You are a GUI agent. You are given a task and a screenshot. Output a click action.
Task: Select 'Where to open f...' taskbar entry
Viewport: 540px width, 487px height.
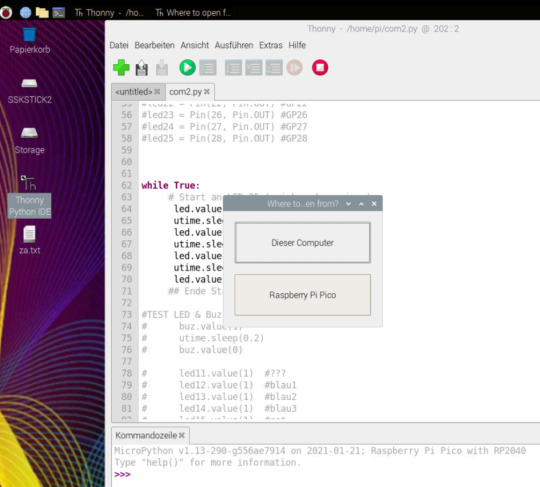[193, 13]
